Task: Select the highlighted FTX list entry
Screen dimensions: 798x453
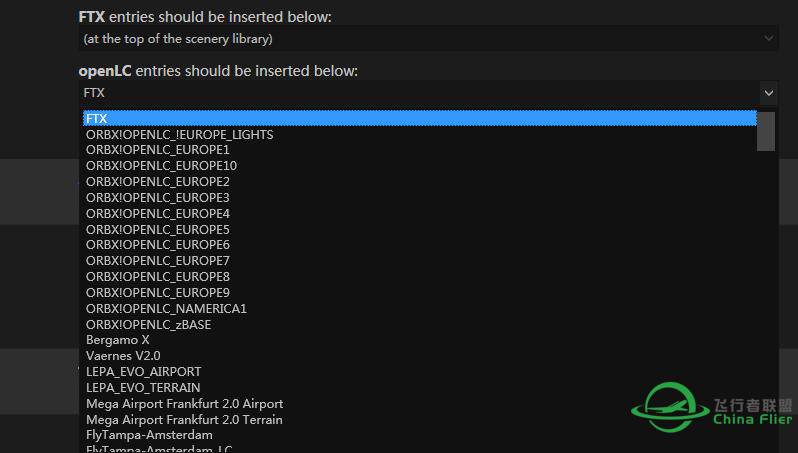Action: pos(418,118)
